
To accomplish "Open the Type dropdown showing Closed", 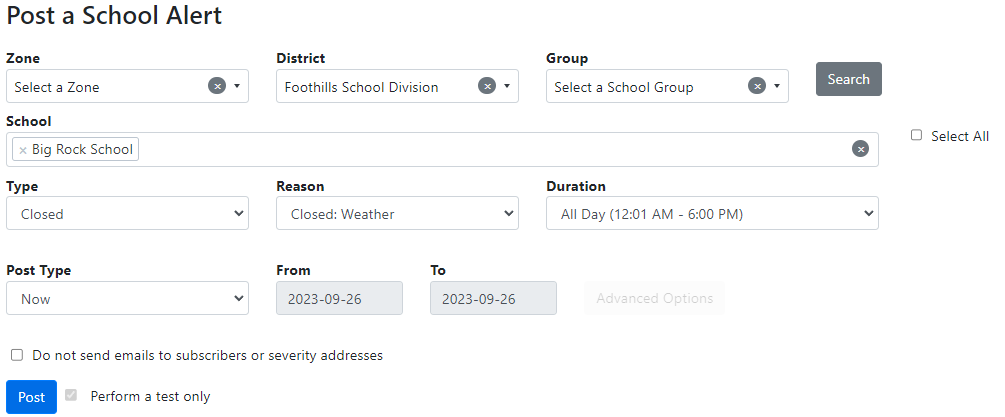I will pyautogui.click(x=127, y=213).
